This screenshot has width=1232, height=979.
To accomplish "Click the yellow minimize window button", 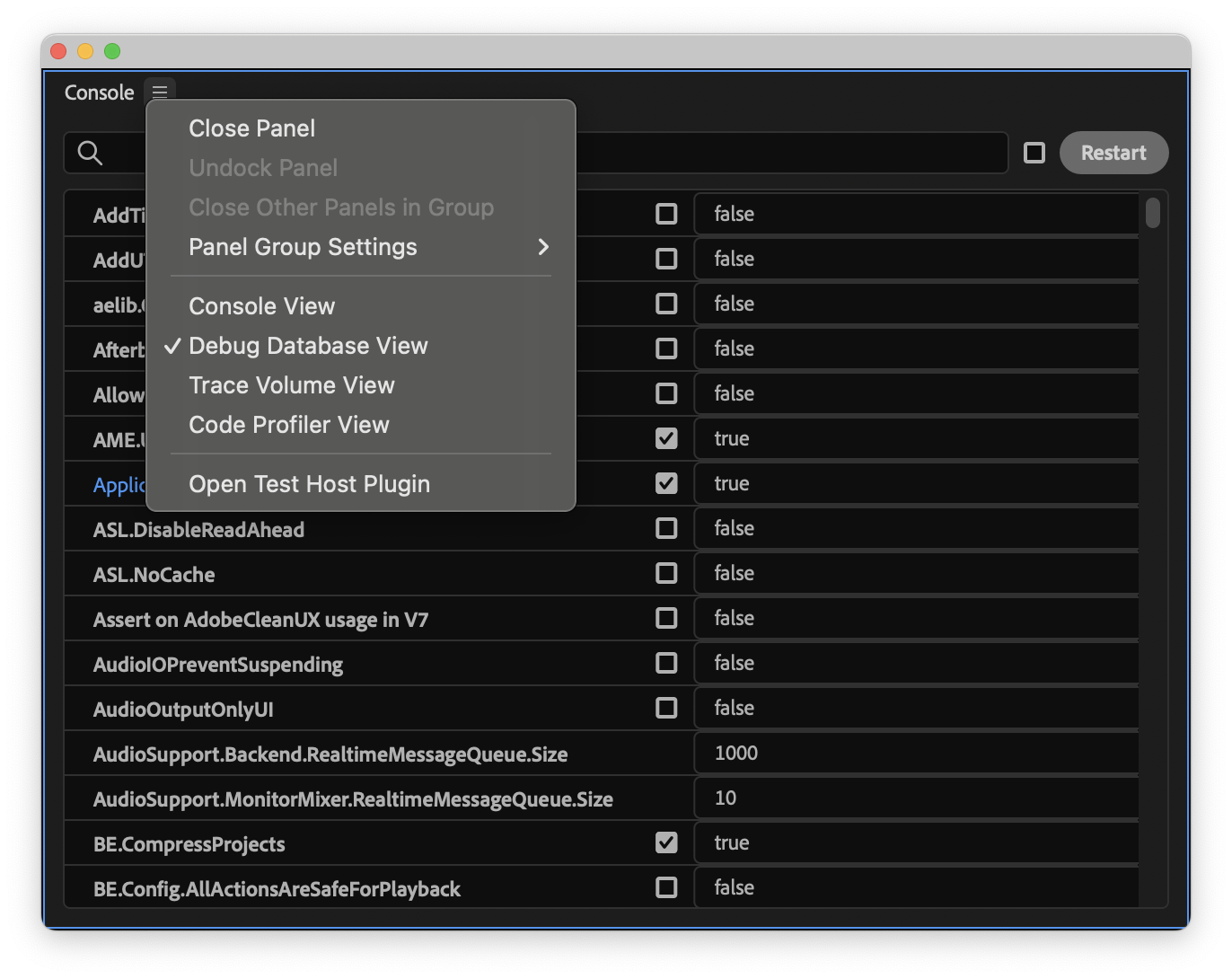I will click(x=85, y=51).
